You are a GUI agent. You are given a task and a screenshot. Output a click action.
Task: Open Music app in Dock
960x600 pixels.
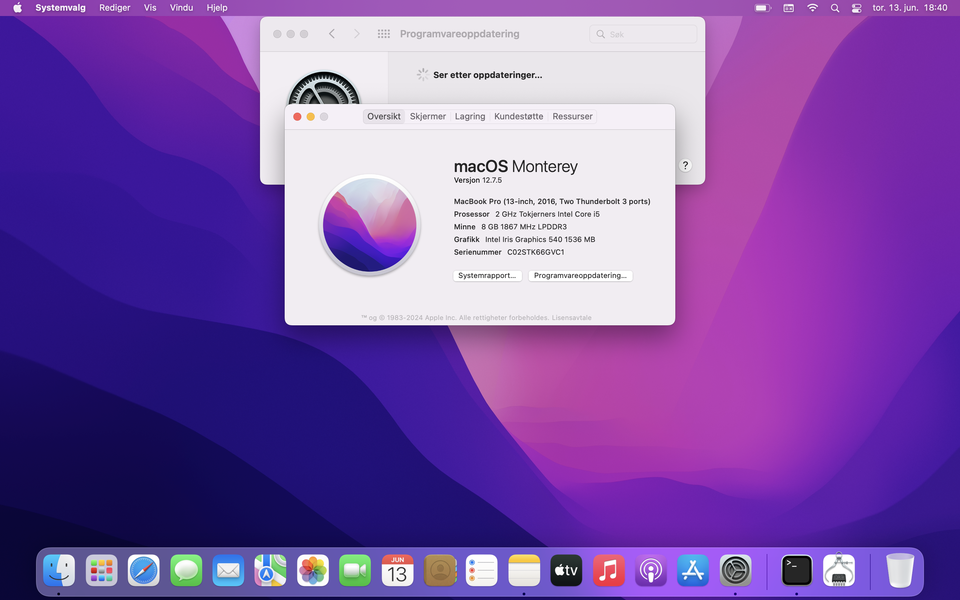609,571
